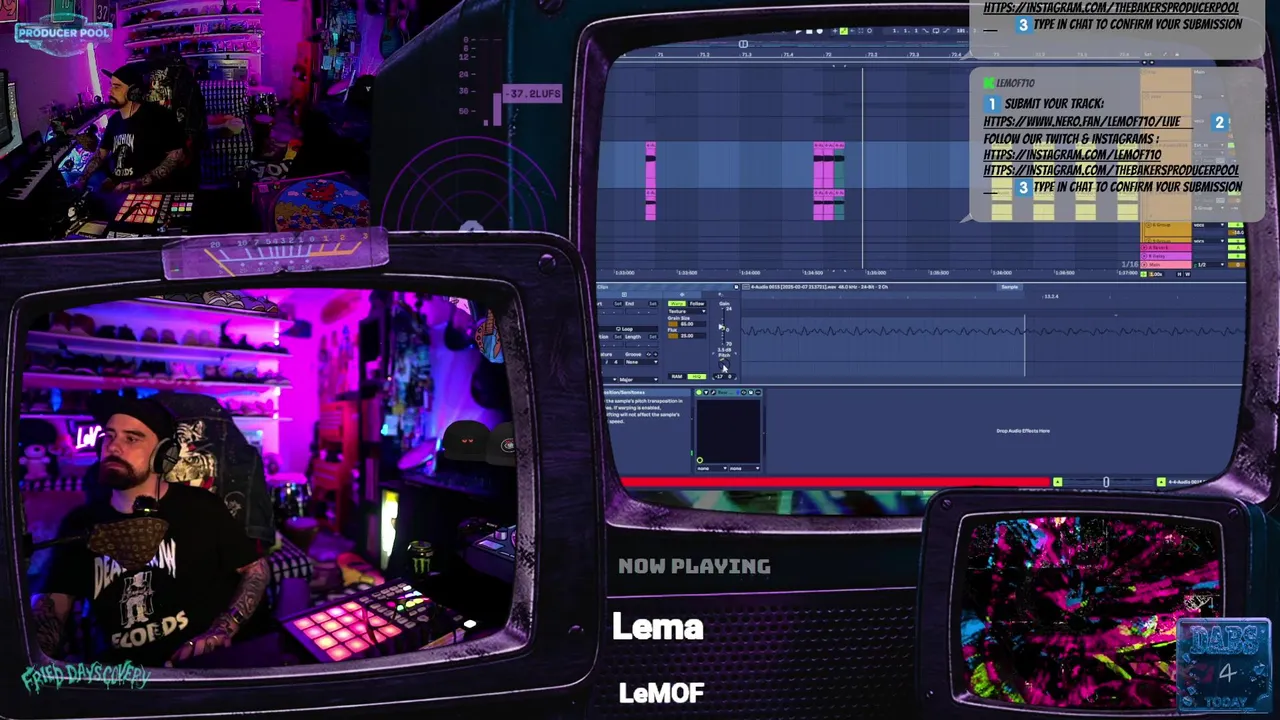This screenshot has width=1280, height=720.
Task: Click the Producer Pool logo
Action: click(63, 33)
